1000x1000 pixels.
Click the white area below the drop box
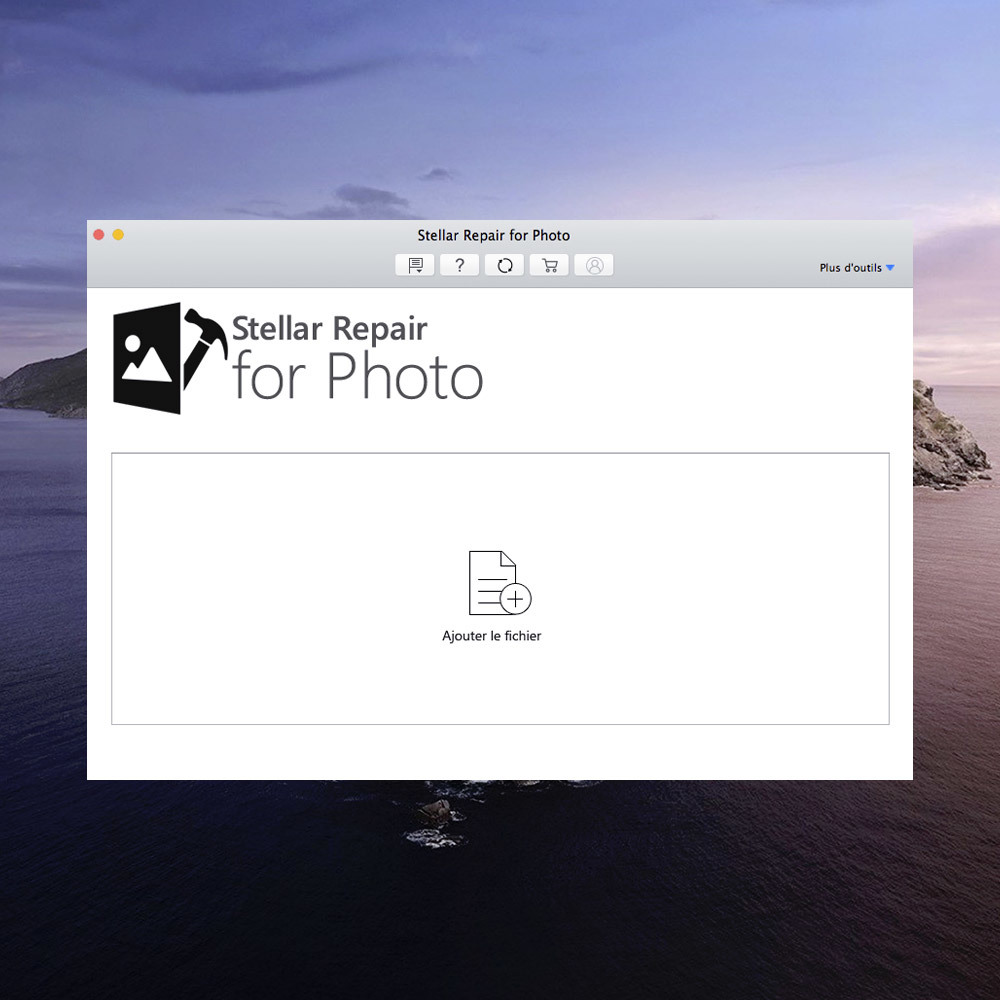500,752
